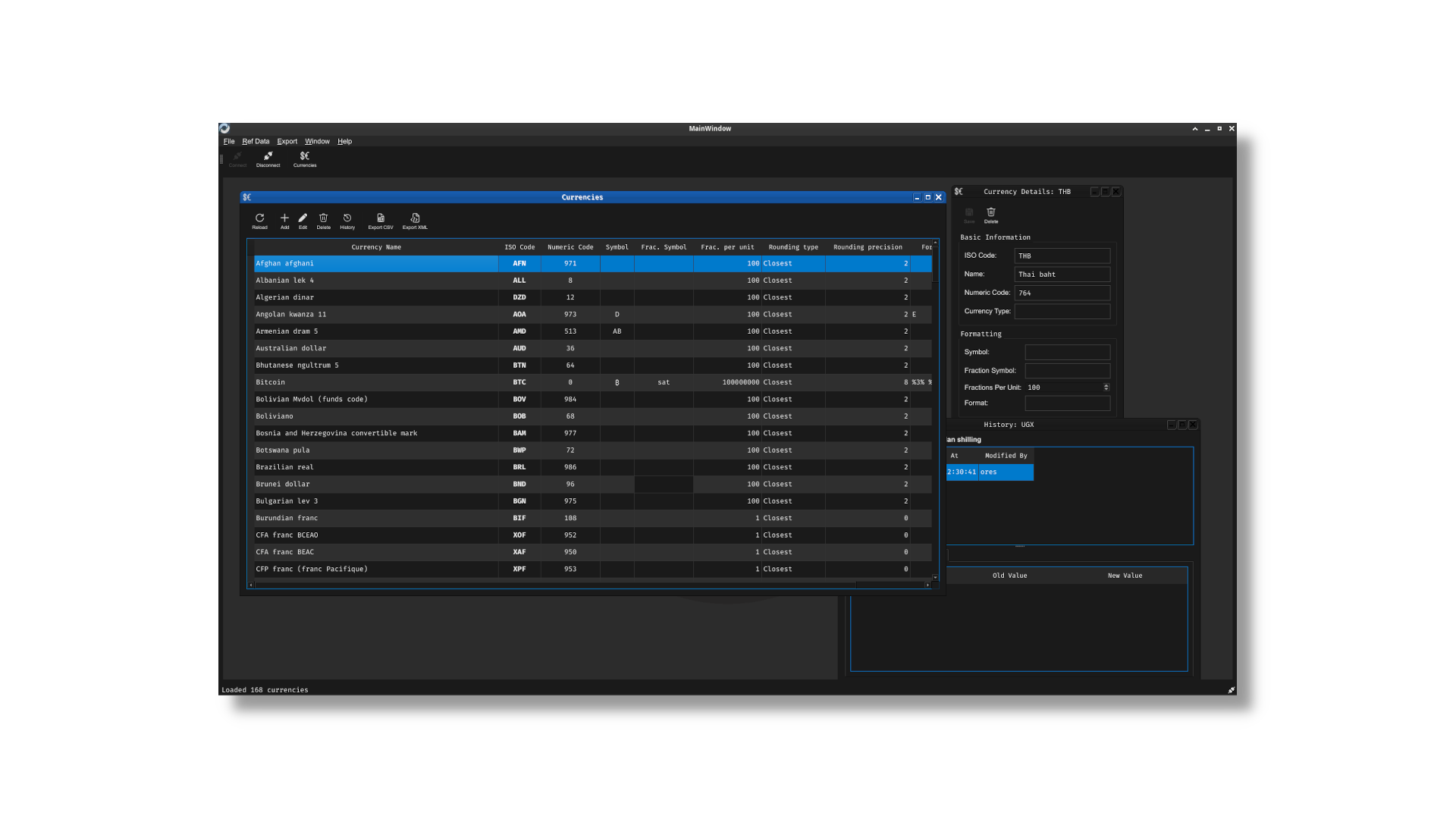Click the empty Currency Type field
The height and width of the screenshot is (819, 1456).
1062,311
